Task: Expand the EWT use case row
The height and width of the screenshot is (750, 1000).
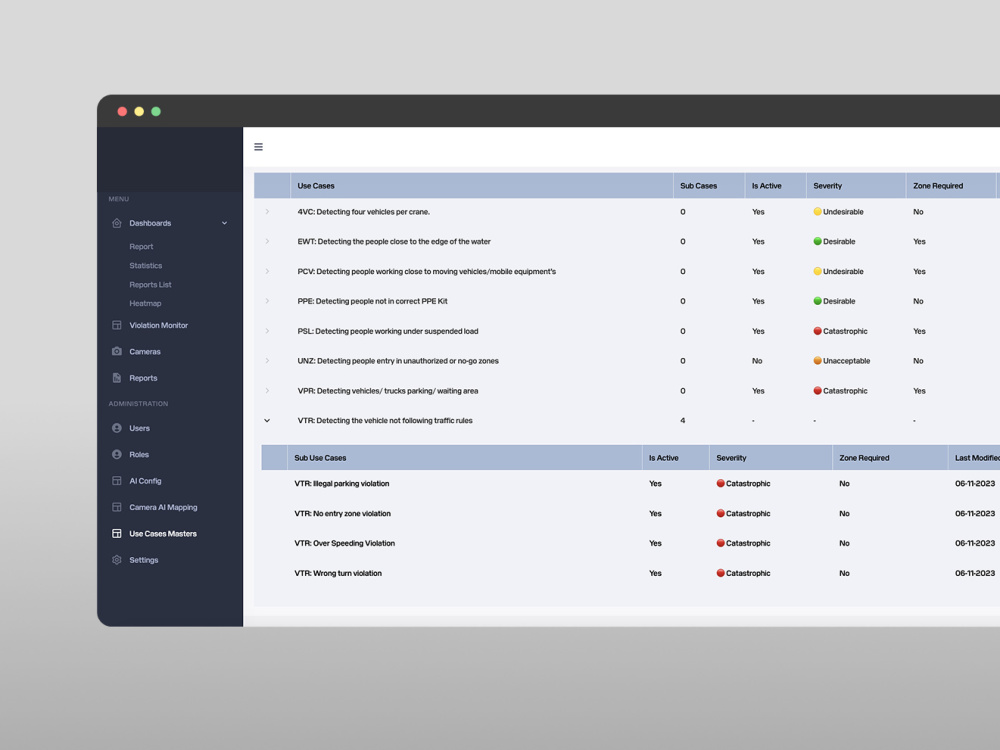Action: (x=267, y=241)
